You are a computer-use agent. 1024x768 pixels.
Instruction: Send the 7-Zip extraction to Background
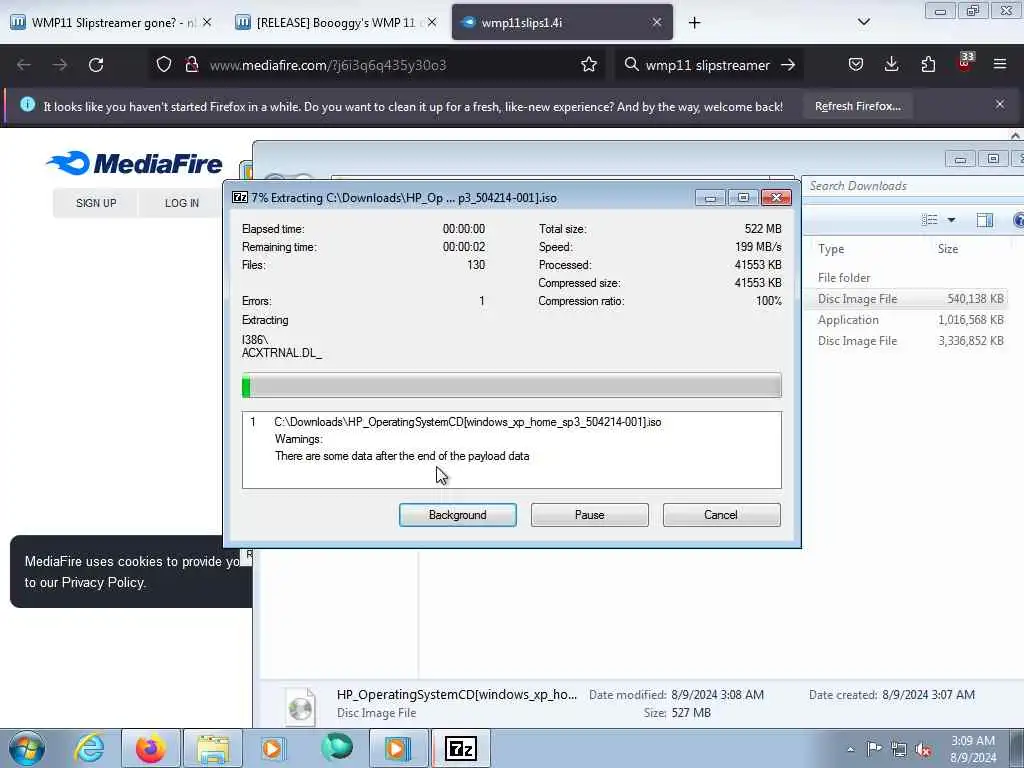457,515
